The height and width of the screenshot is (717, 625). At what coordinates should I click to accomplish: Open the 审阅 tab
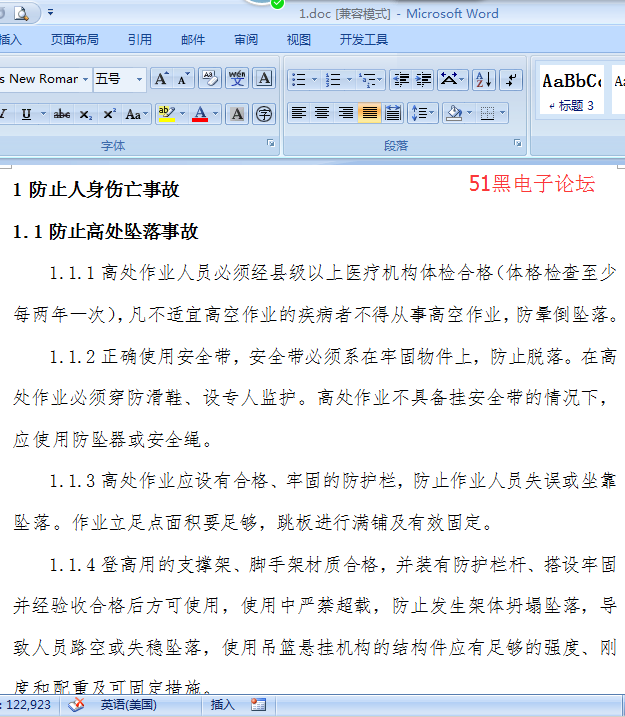(x=246, y=40)
